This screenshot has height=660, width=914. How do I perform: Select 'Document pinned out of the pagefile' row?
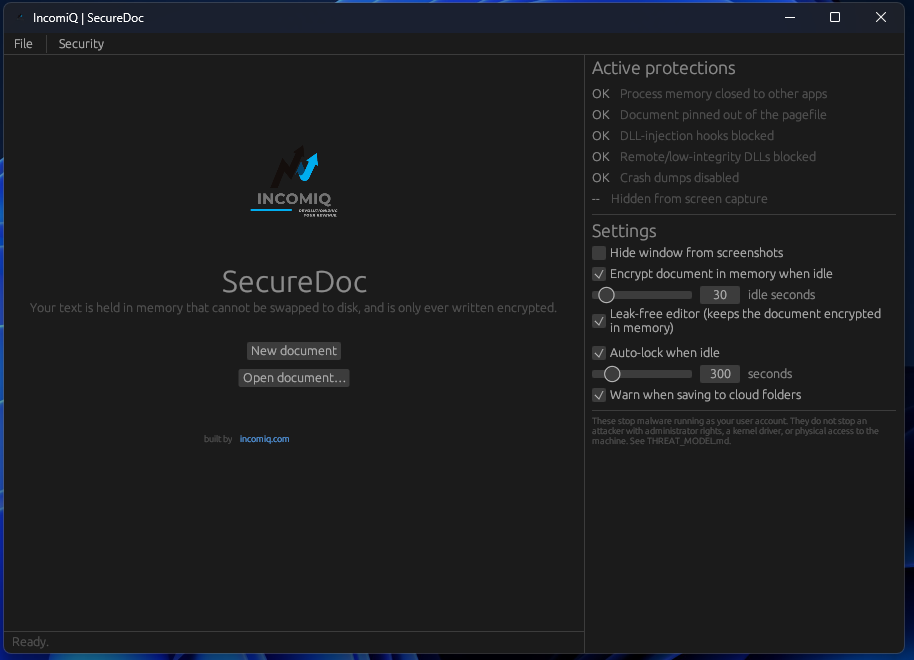pos(709,115)
